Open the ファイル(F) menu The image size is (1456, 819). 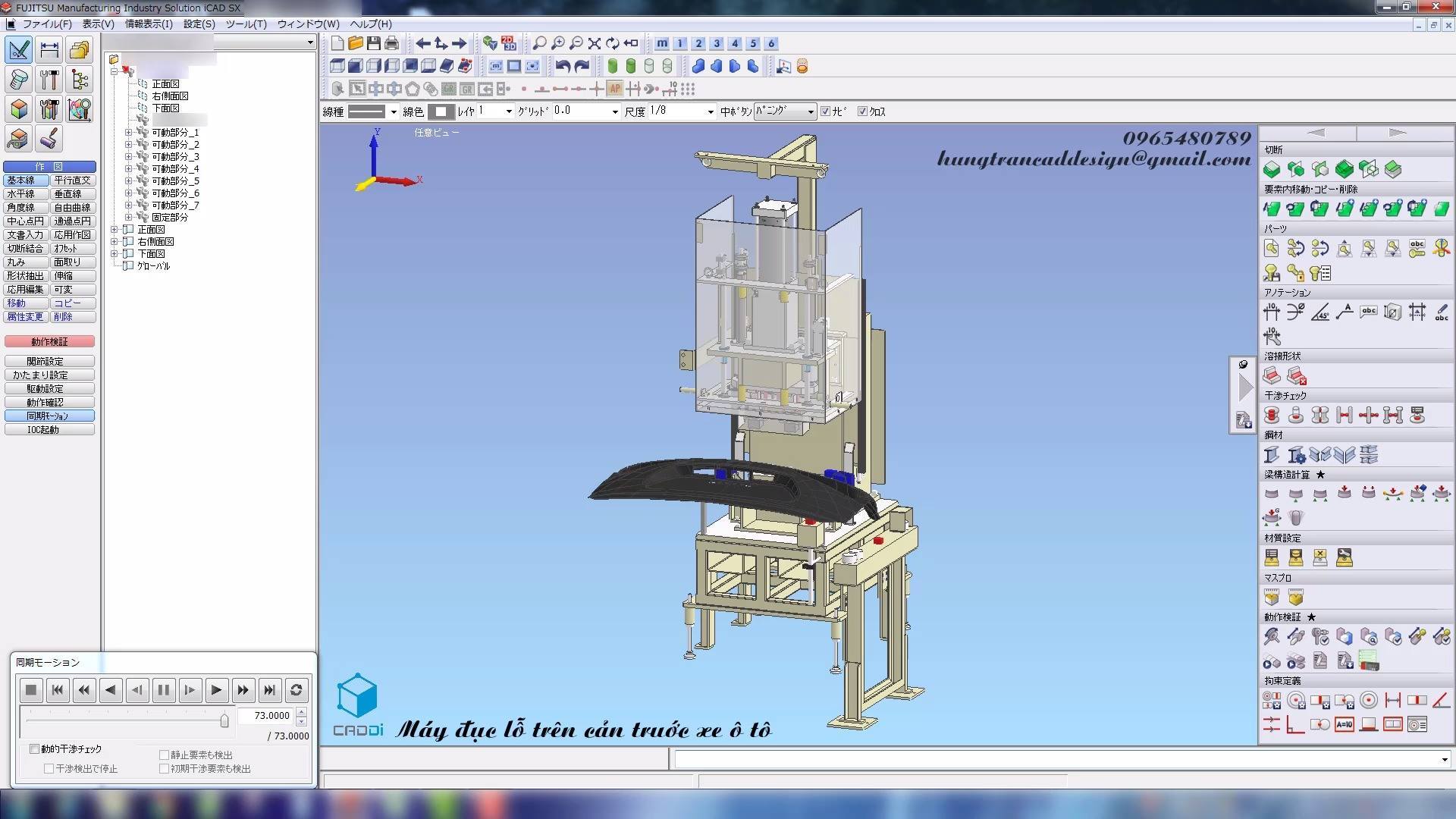[x=47, y=24]
